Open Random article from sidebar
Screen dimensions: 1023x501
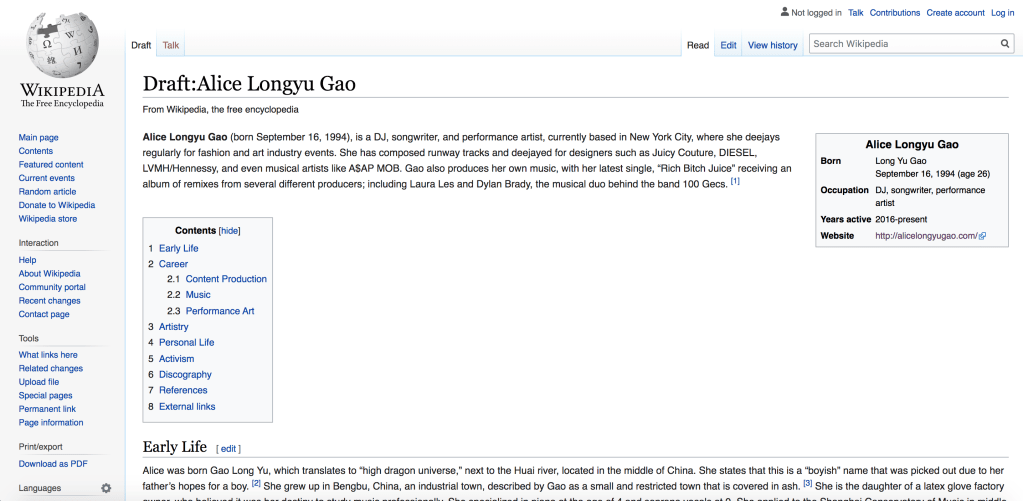coord(47,191)
